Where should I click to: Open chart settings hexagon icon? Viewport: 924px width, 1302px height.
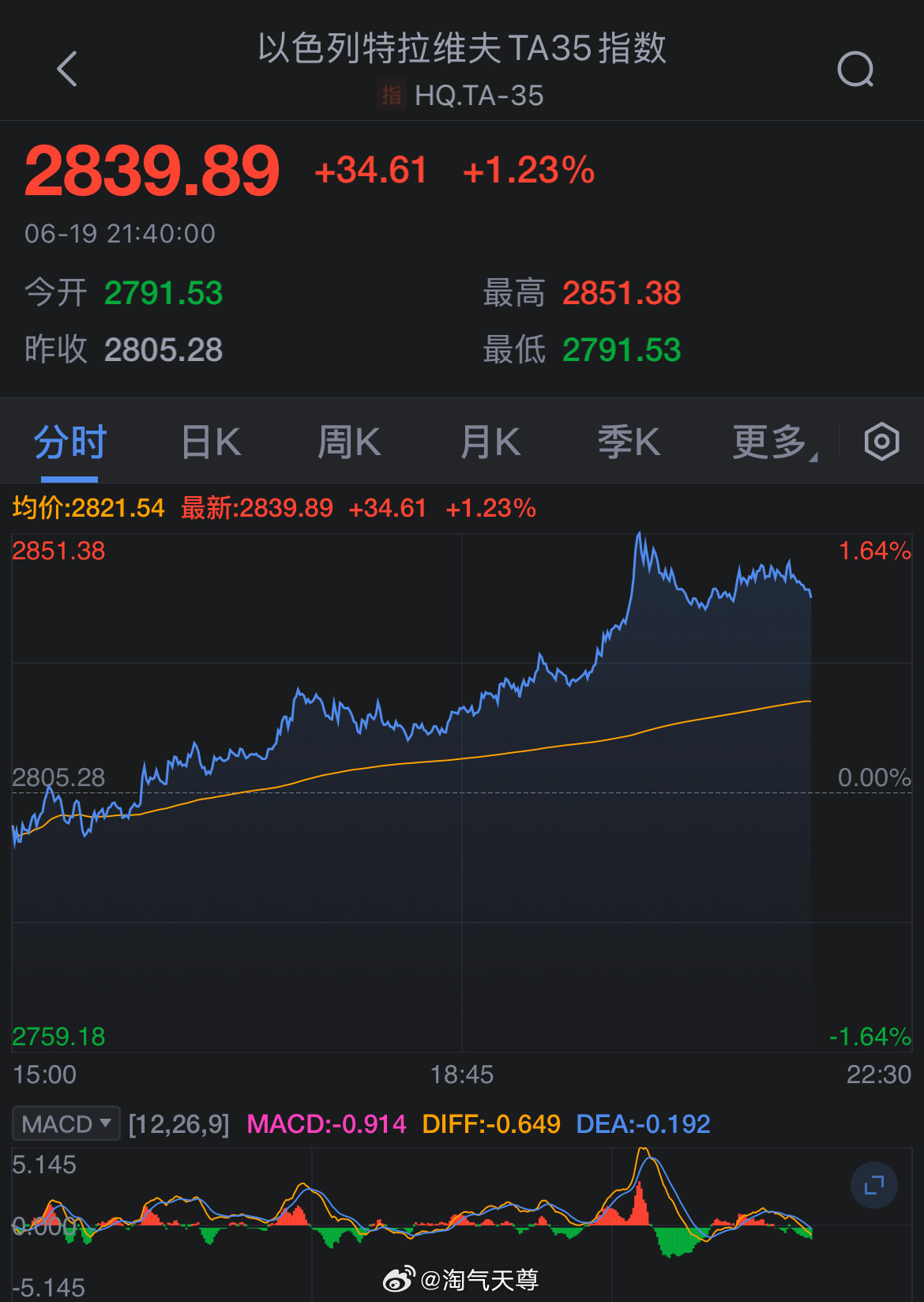(x=881, y=441)
